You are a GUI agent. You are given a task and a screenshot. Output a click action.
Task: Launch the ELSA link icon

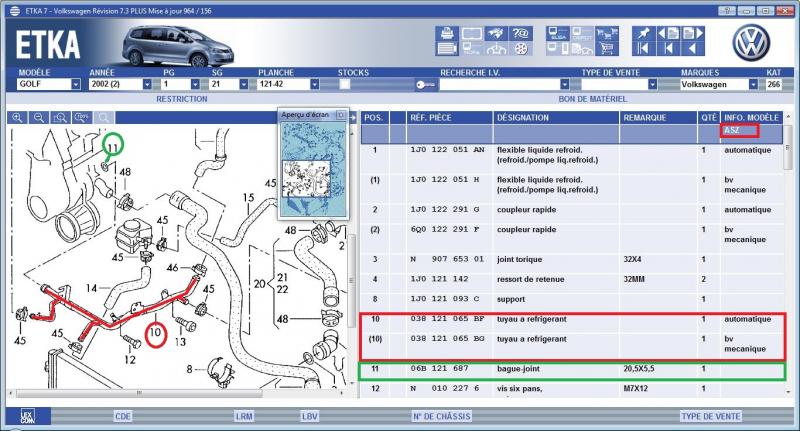(558, 34)
